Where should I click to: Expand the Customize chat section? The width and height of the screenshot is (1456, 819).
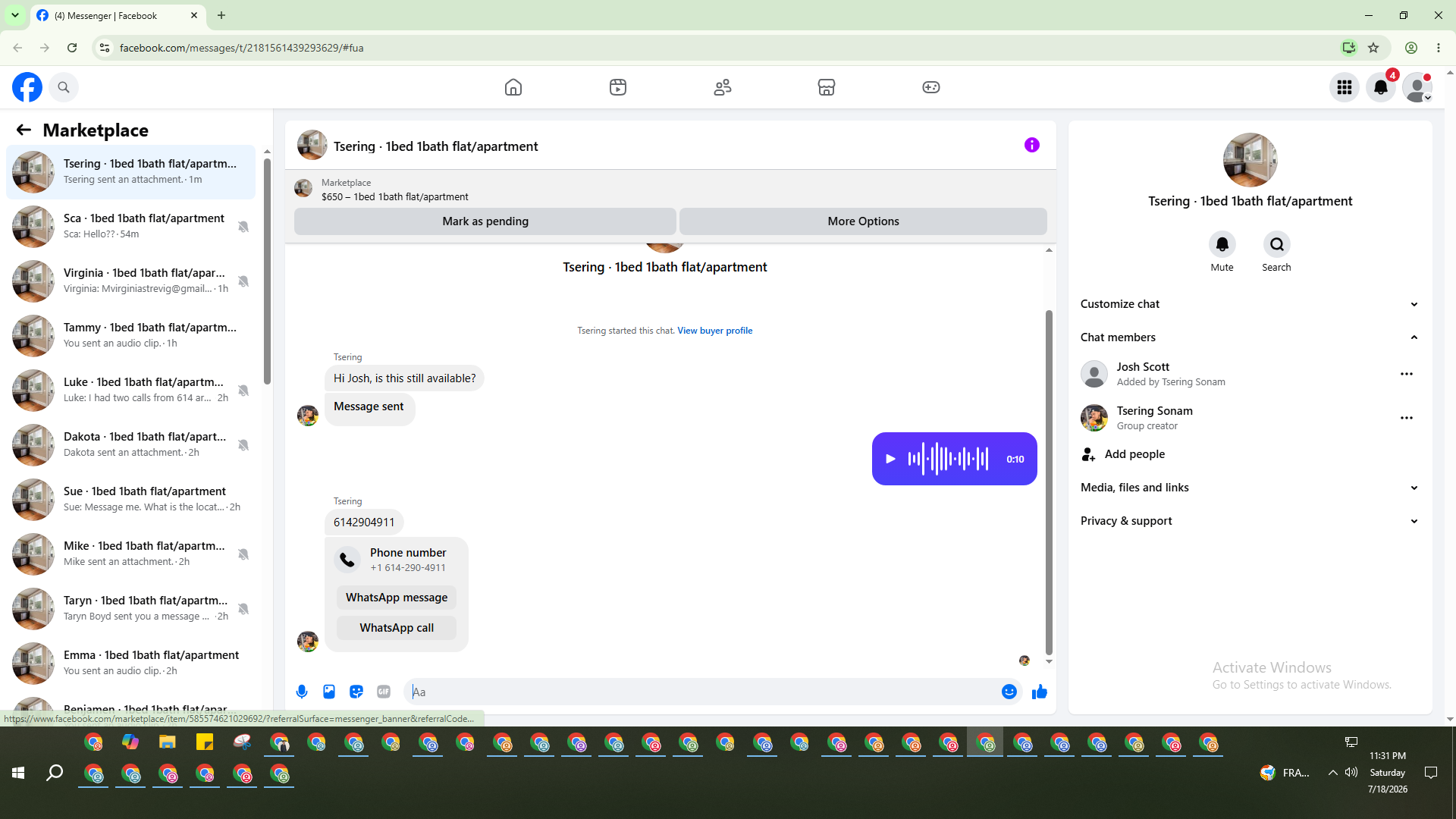point(1250,304)
